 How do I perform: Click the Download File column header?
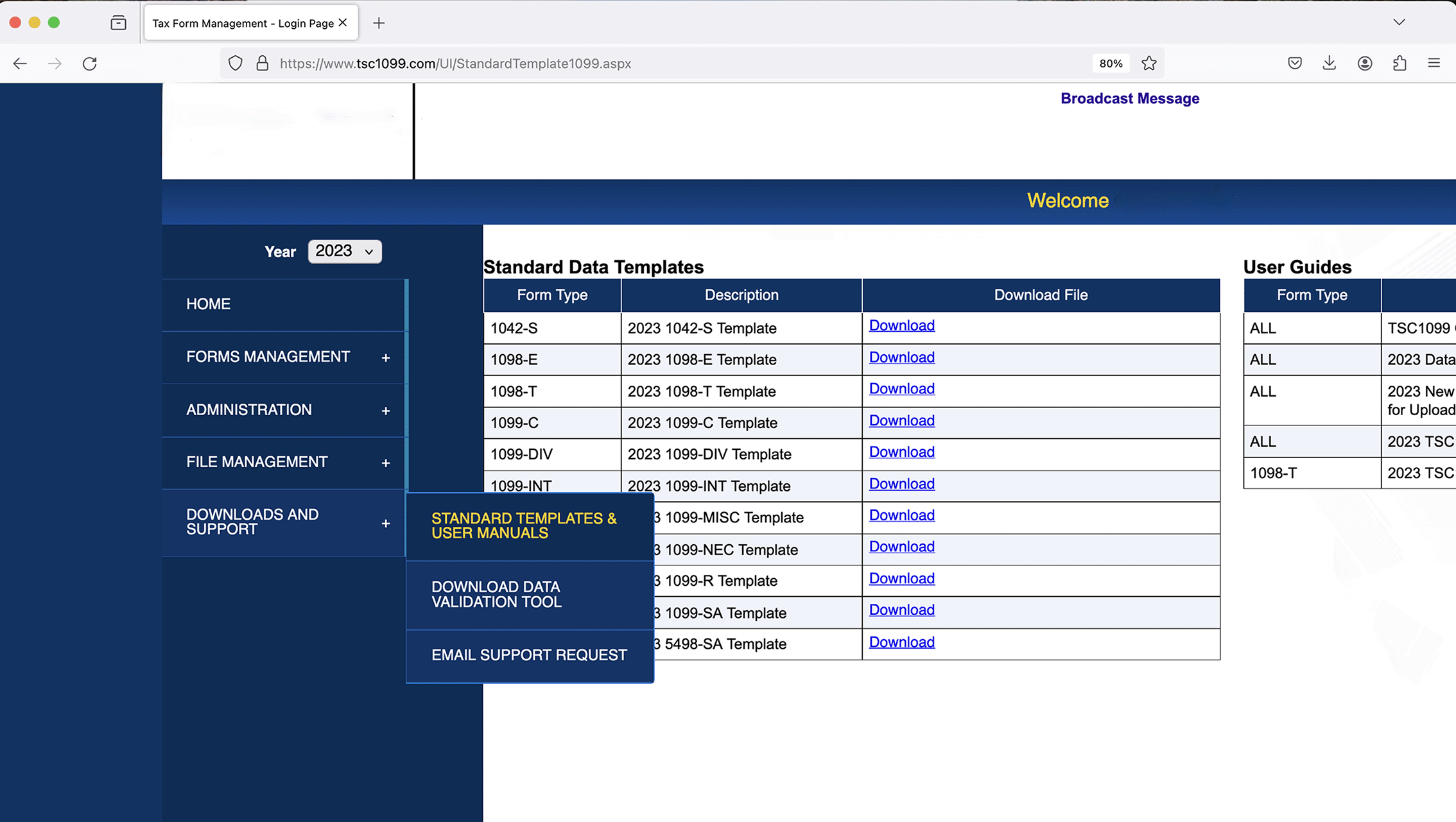(x=1041, y=295)
